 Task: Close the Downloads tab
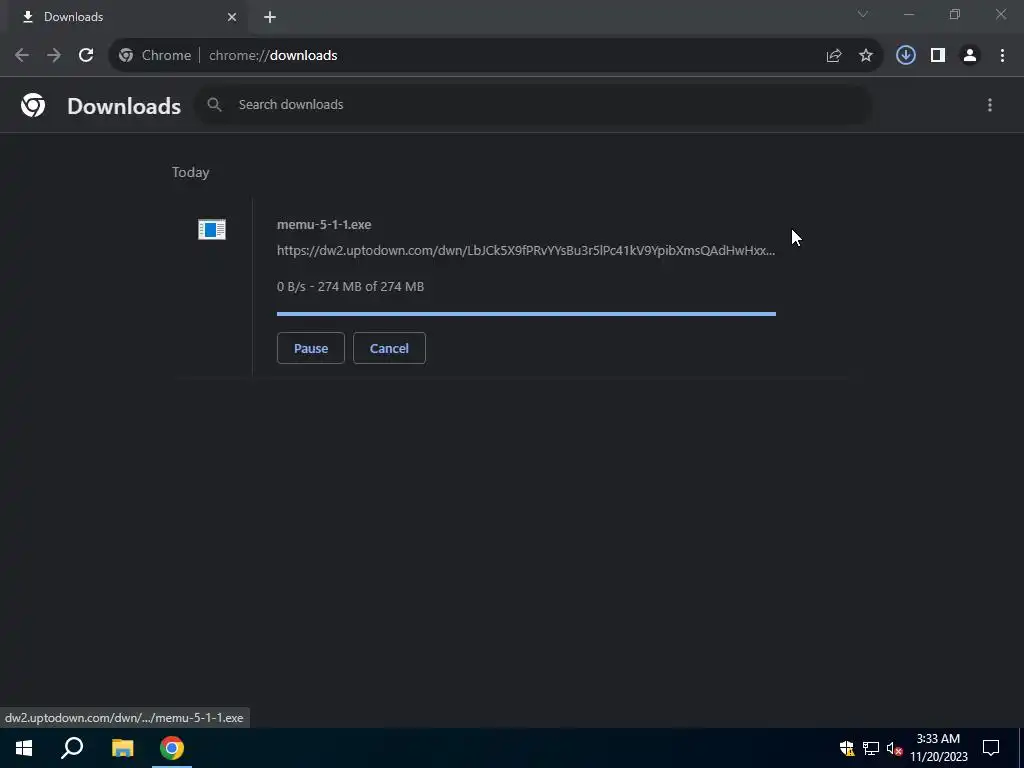coord(232,17)
